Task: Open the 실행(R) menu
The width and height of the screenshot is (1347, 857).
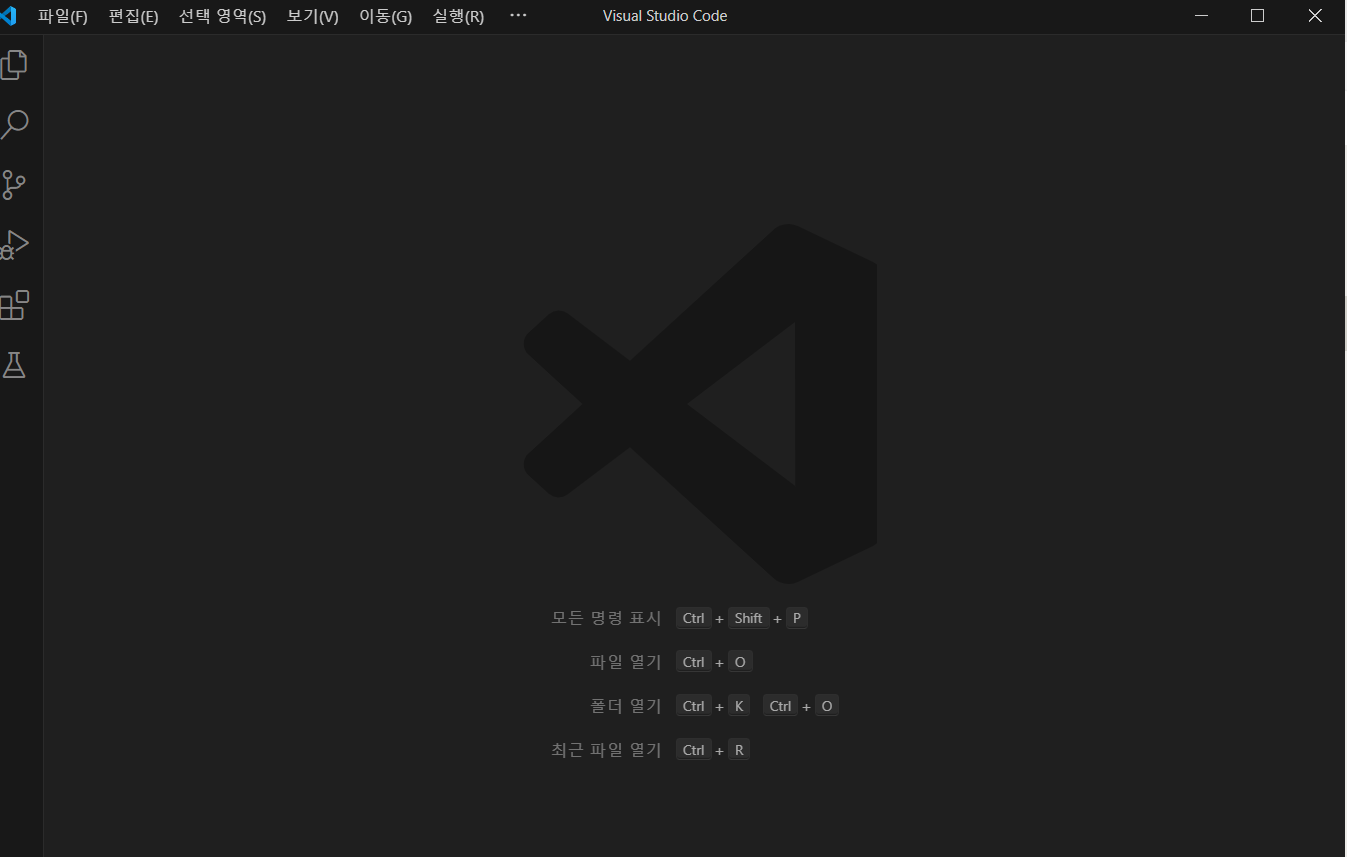Action: tap(458, 16)
